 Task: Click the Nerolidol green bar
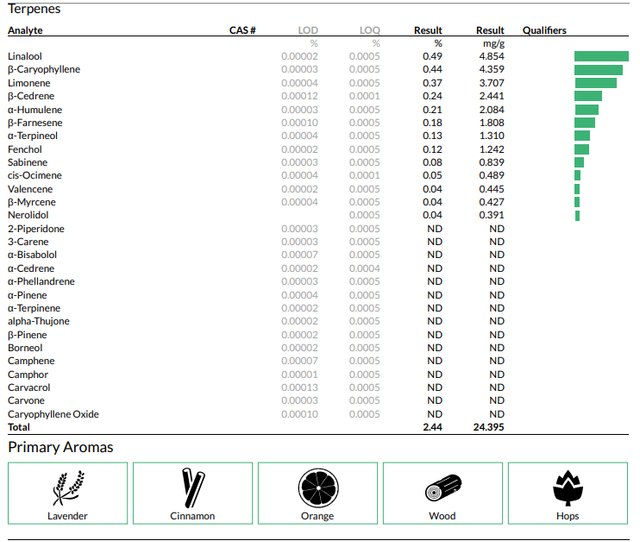click(577, 215)
